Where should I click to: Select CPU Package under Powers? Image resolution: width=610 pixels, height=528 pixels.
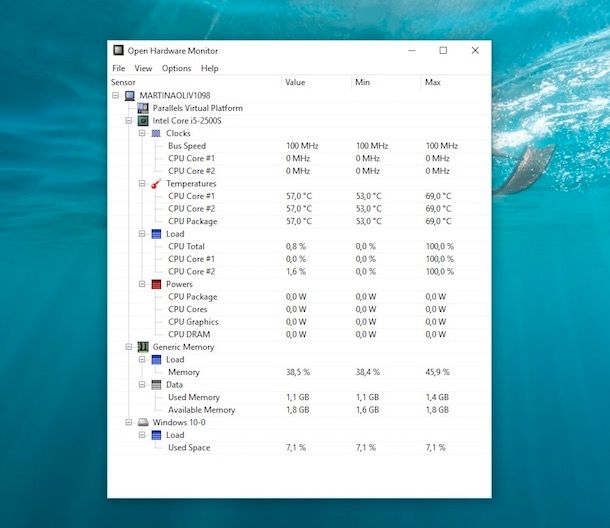[x=299, y=296]
